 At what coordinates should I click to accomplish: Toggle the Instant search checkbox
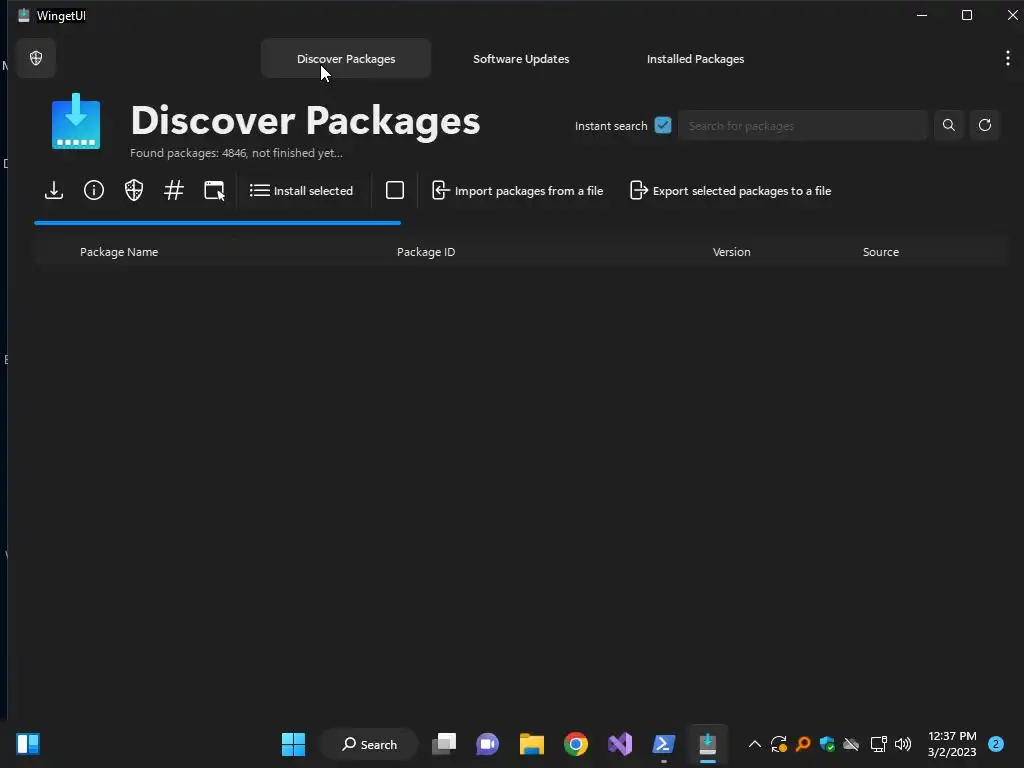662,125
